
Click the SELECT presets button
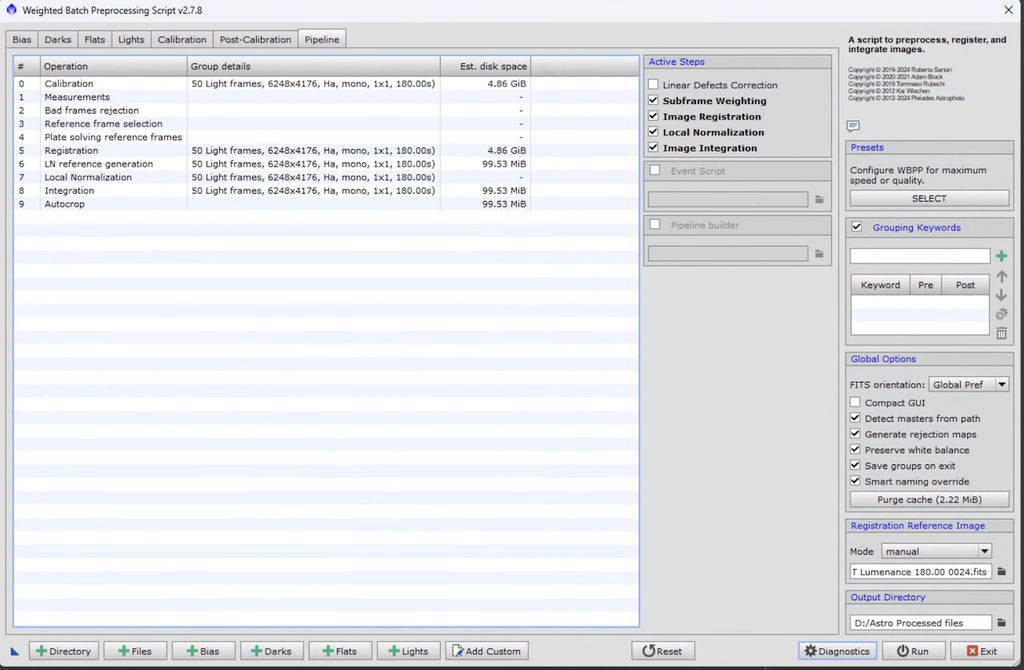pos(929,199)
